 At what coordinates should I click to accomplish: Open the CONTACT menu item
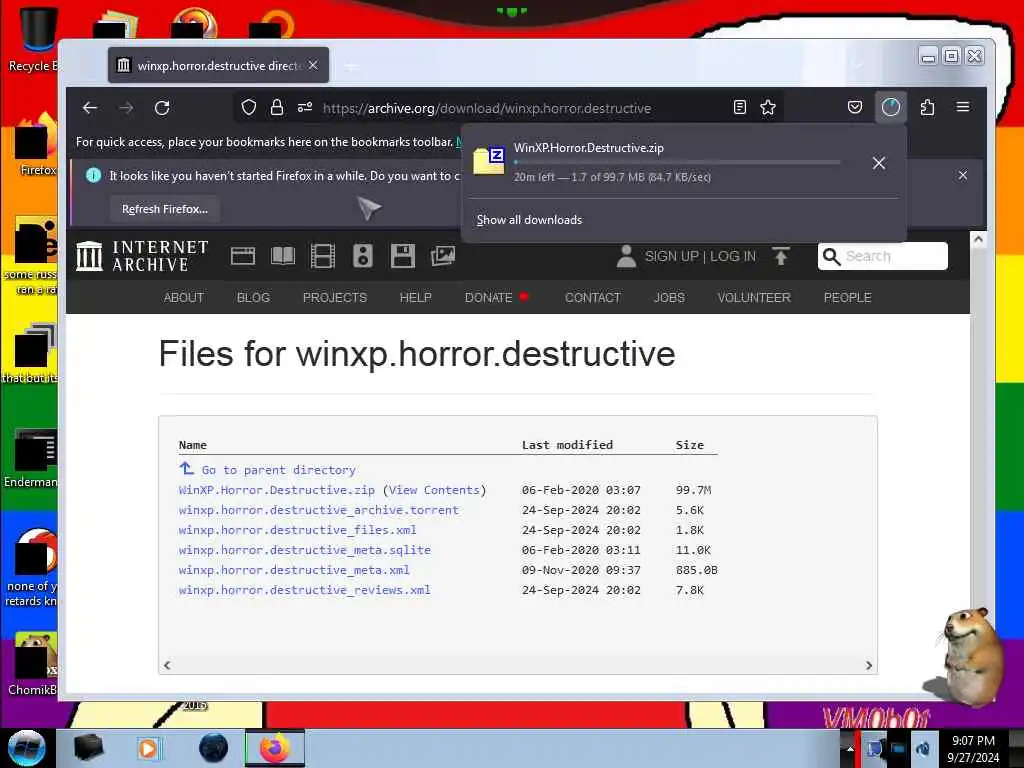coord(592,298)
